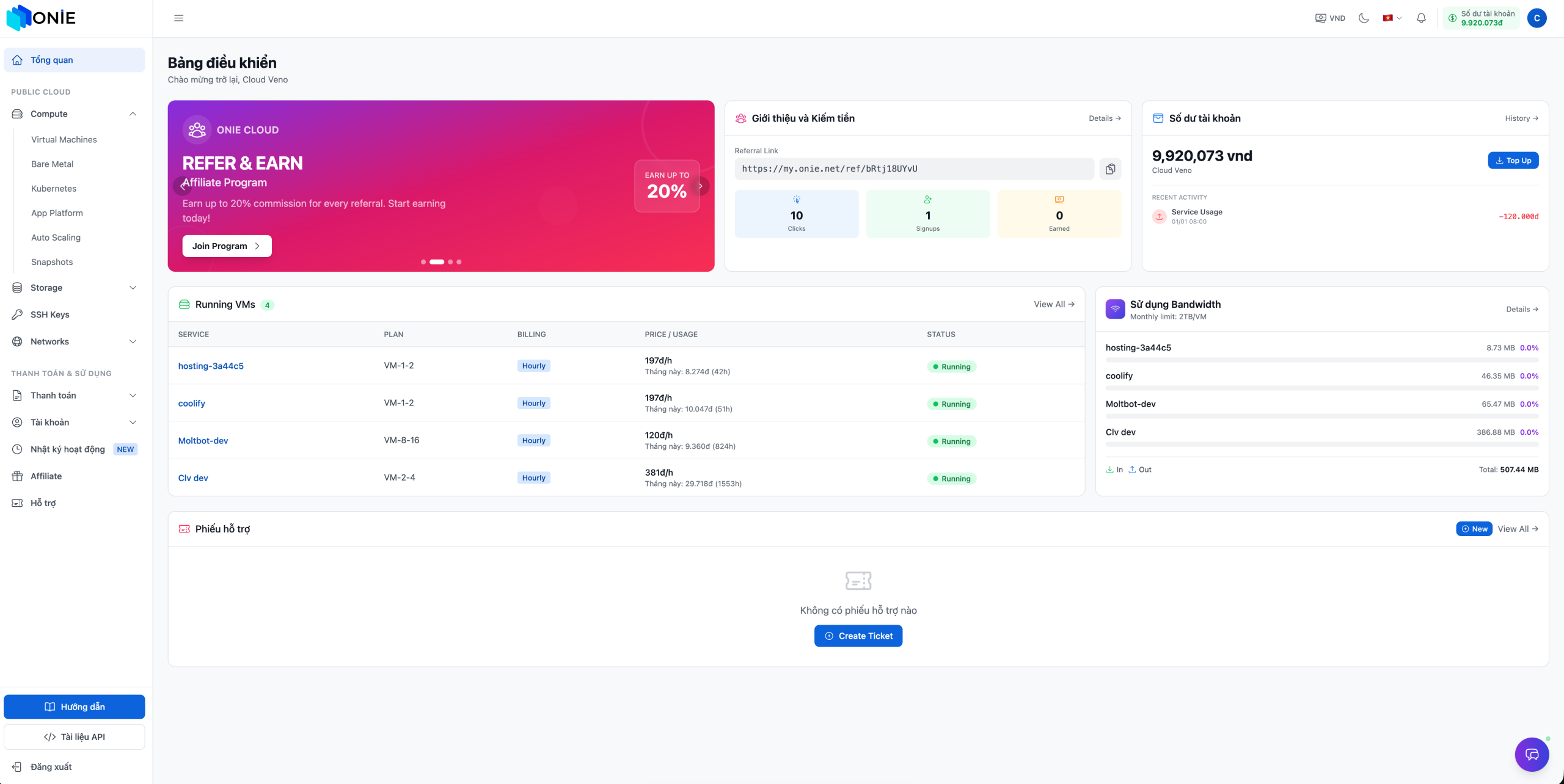Screen dimensions: 1564x784
Task: Click the Create Ticket button
Action: [858, 636]
